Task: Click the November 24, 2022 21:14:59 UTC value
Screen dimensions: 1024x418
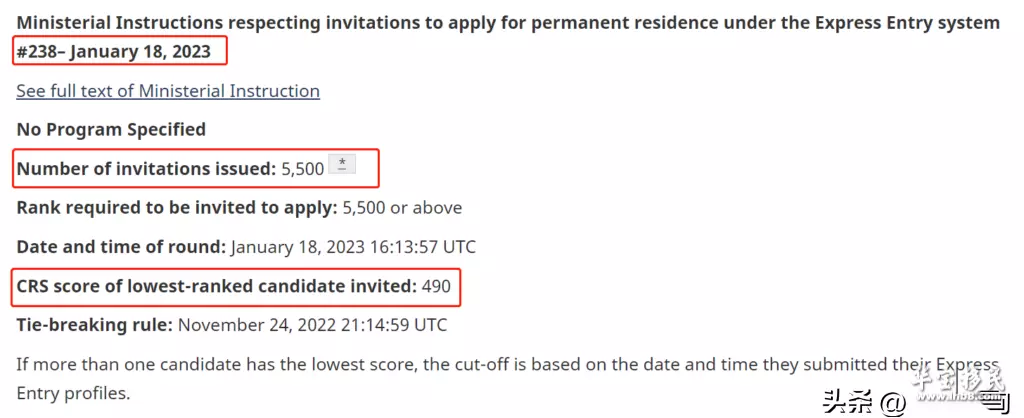Action: pos(312,325)
